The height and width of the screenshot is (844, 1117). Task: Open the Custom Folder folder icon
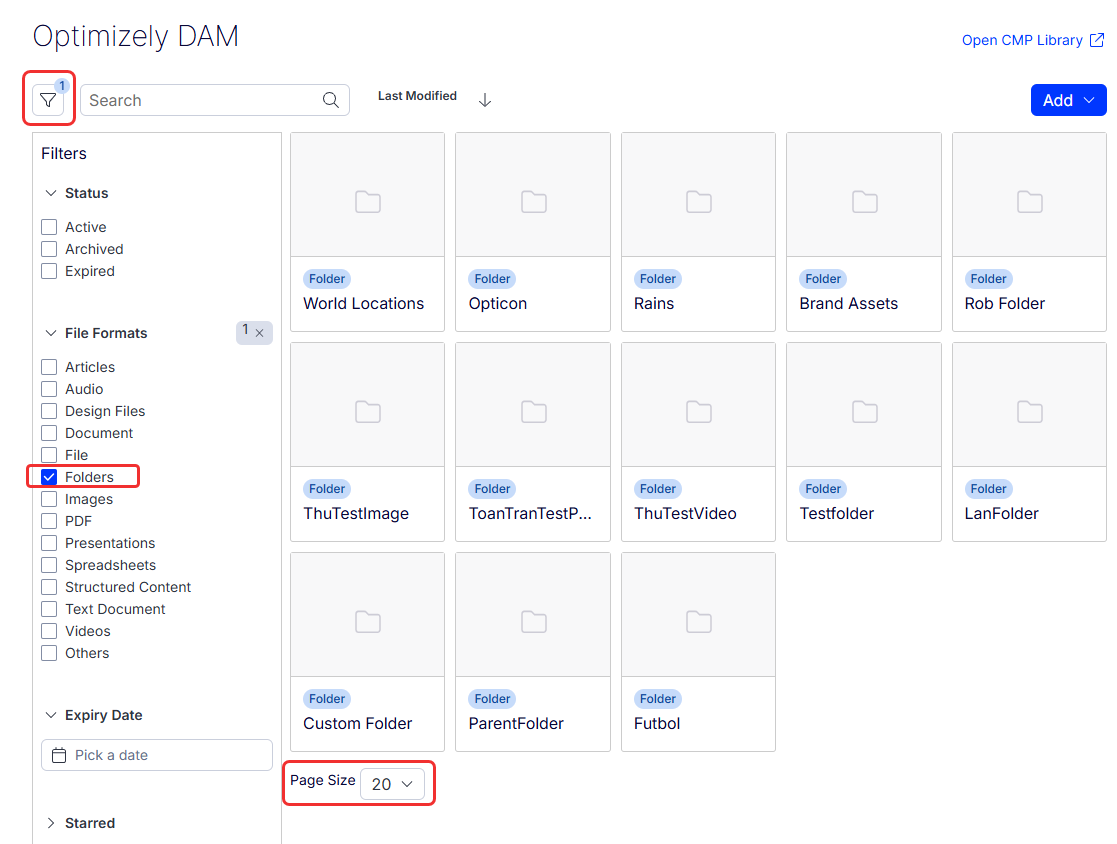click(368, 622)
